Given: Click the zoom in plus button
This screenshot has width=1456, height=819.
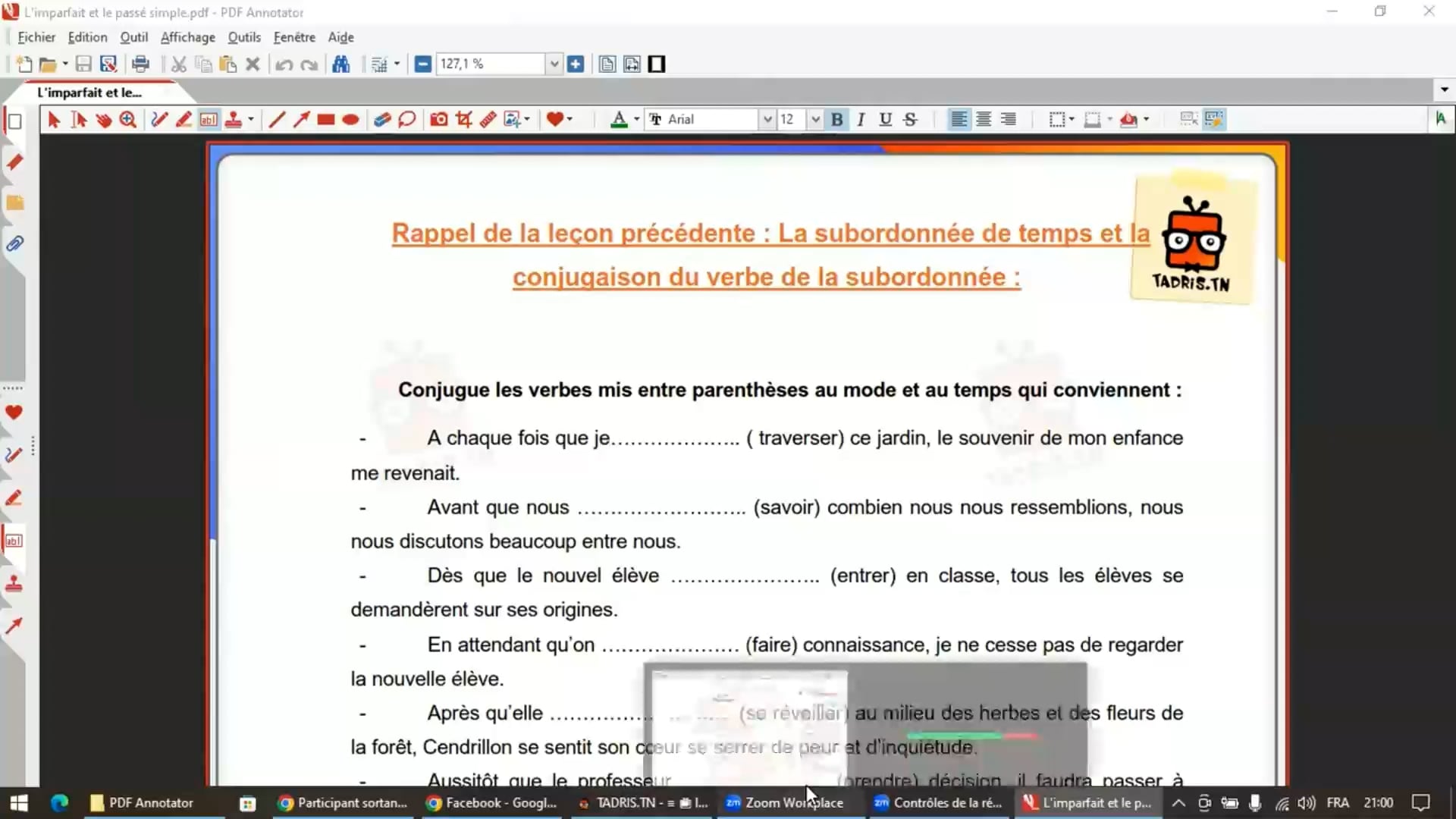Looking at the screenshot, I should 576,64.
